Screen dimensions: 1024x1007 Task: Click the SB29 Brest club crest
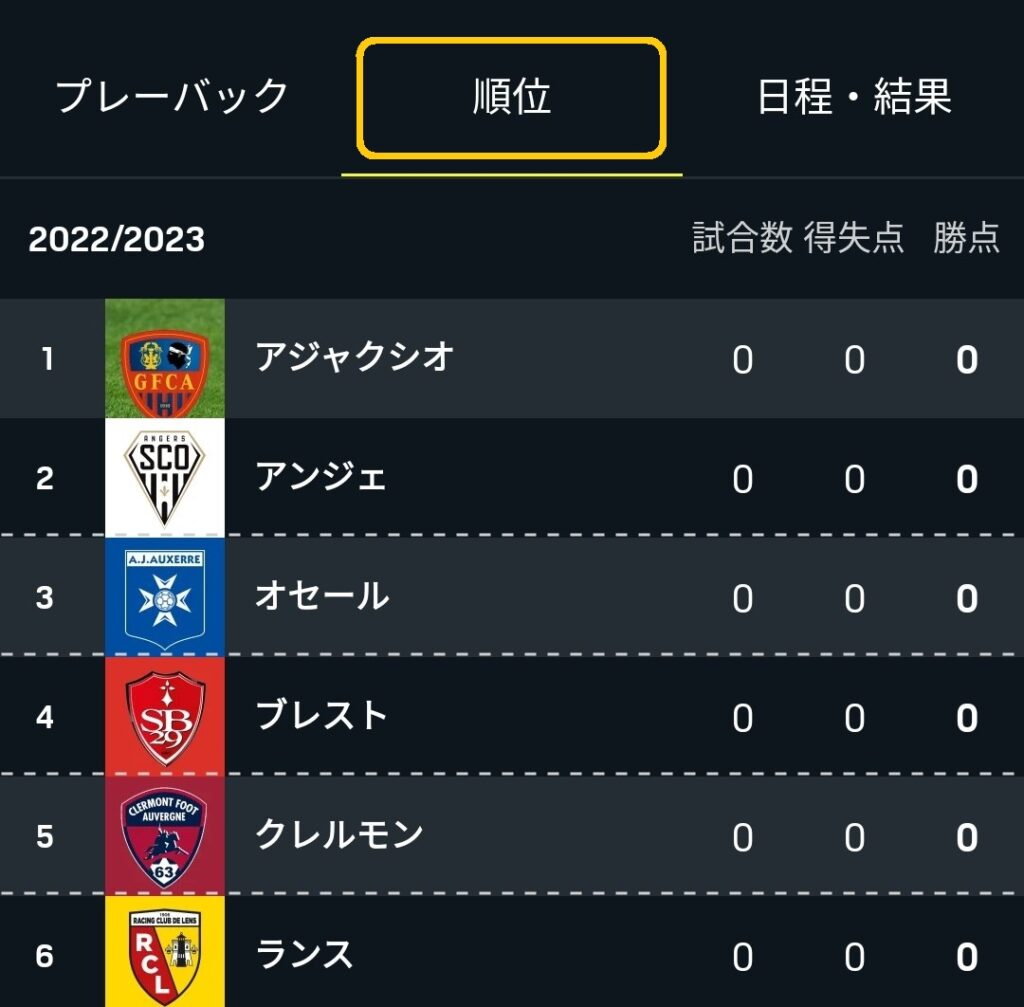click(x=165, y=716)
